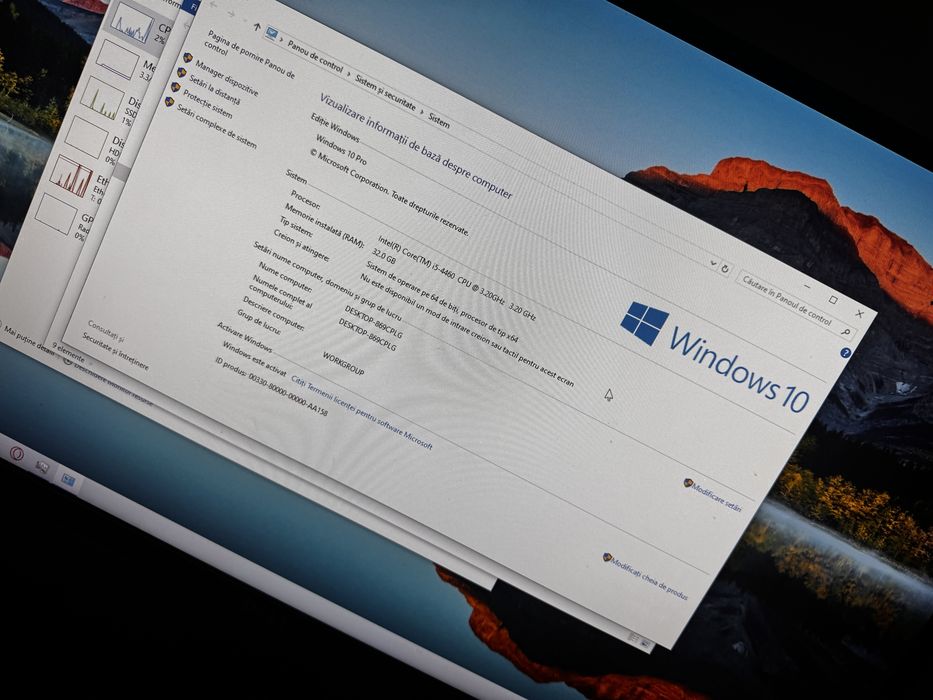Click the shield icon beside Protecție sistem
The image size is (933, 700).
176,87
